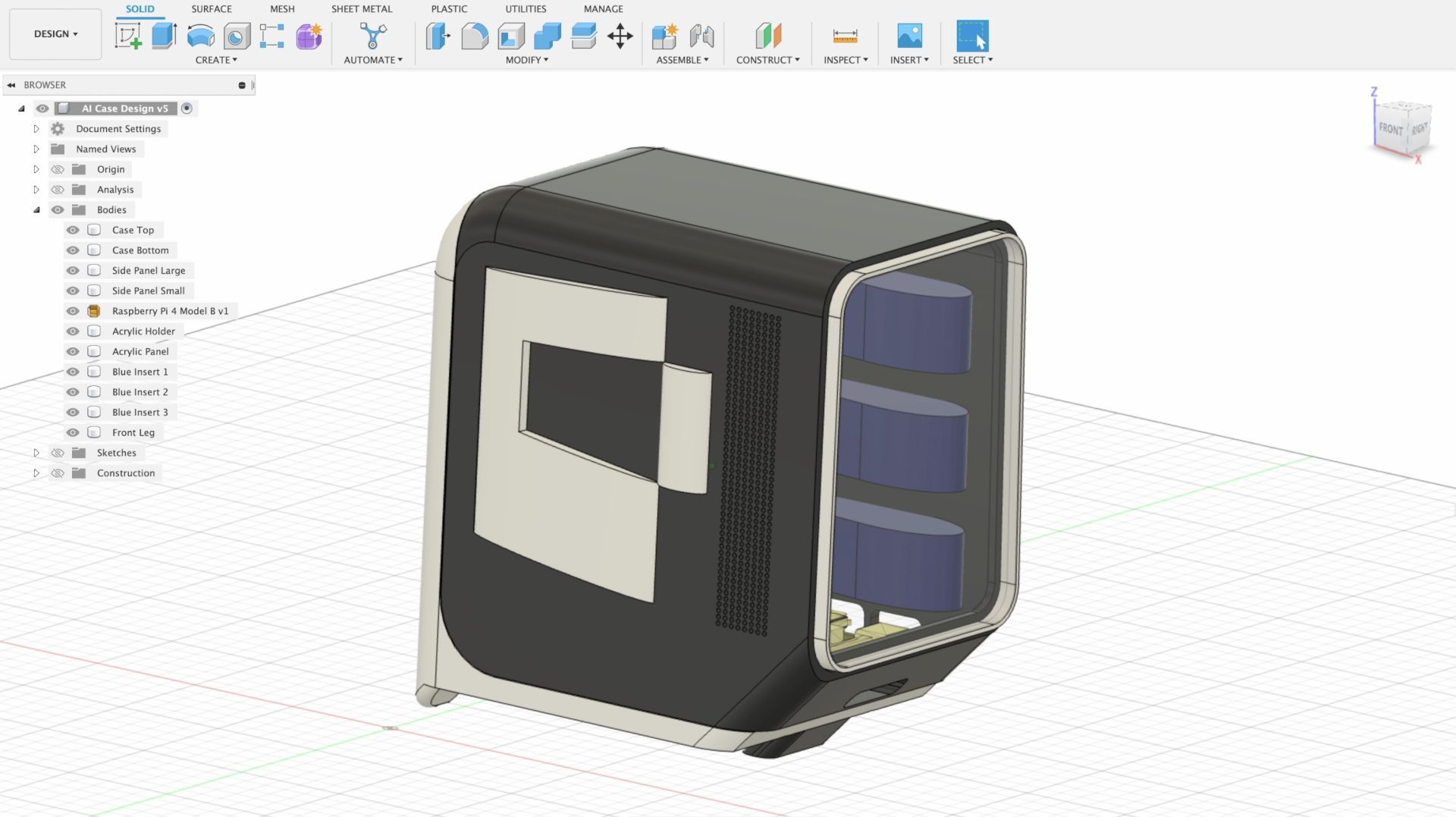Open the Hole tool
Image resolution: width=1456 pixels, height=817 pixels.
[236, 36]
